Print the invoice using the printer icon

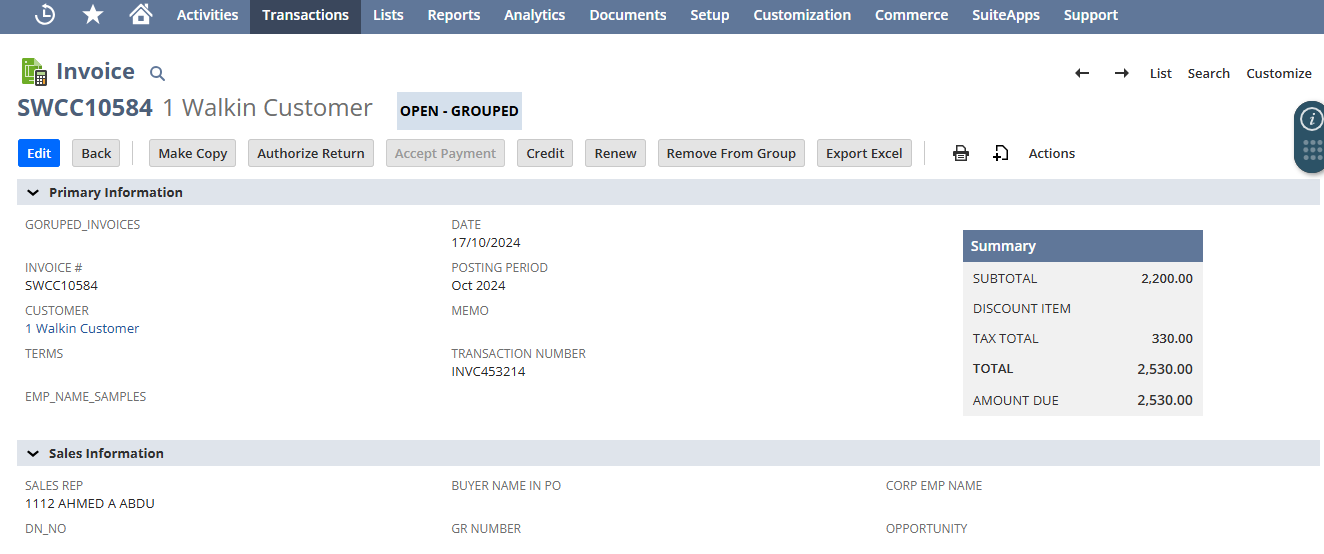click(961, 153)
